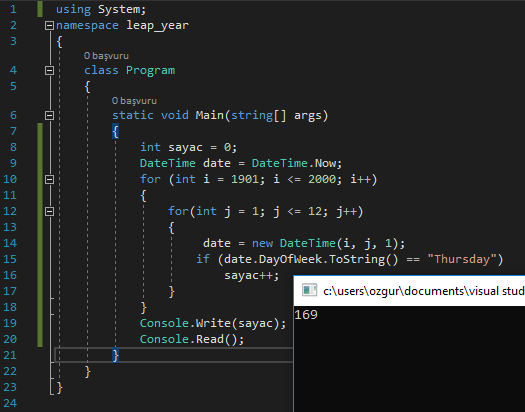Screen dimensions: 525x412
Task: Click 'sayac++;' on line 16
Action: (251, 275)
